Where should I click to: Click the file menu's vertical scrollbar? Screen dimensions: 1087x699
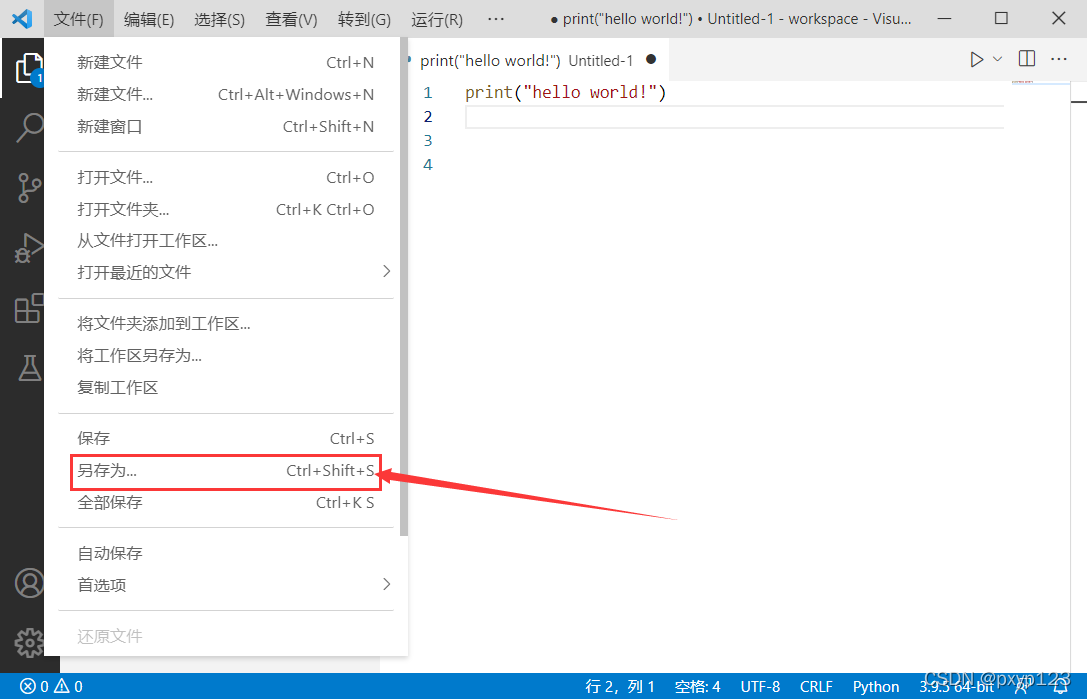[x=403, y=286]
